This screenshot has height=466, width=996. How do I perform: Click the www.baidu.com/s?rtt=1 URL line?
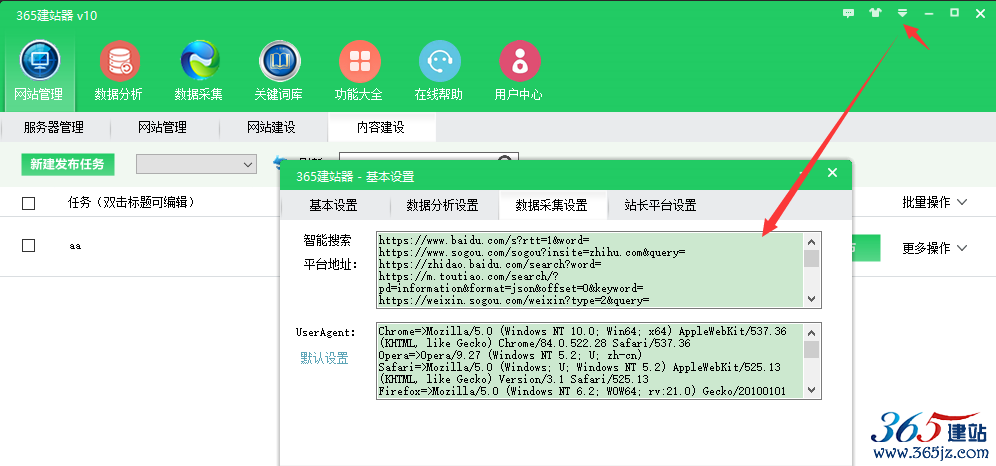click(484, 240)
